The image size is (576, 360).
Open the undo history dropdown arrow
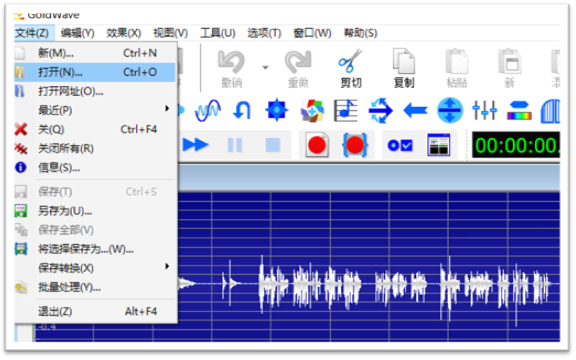point(265,68)
